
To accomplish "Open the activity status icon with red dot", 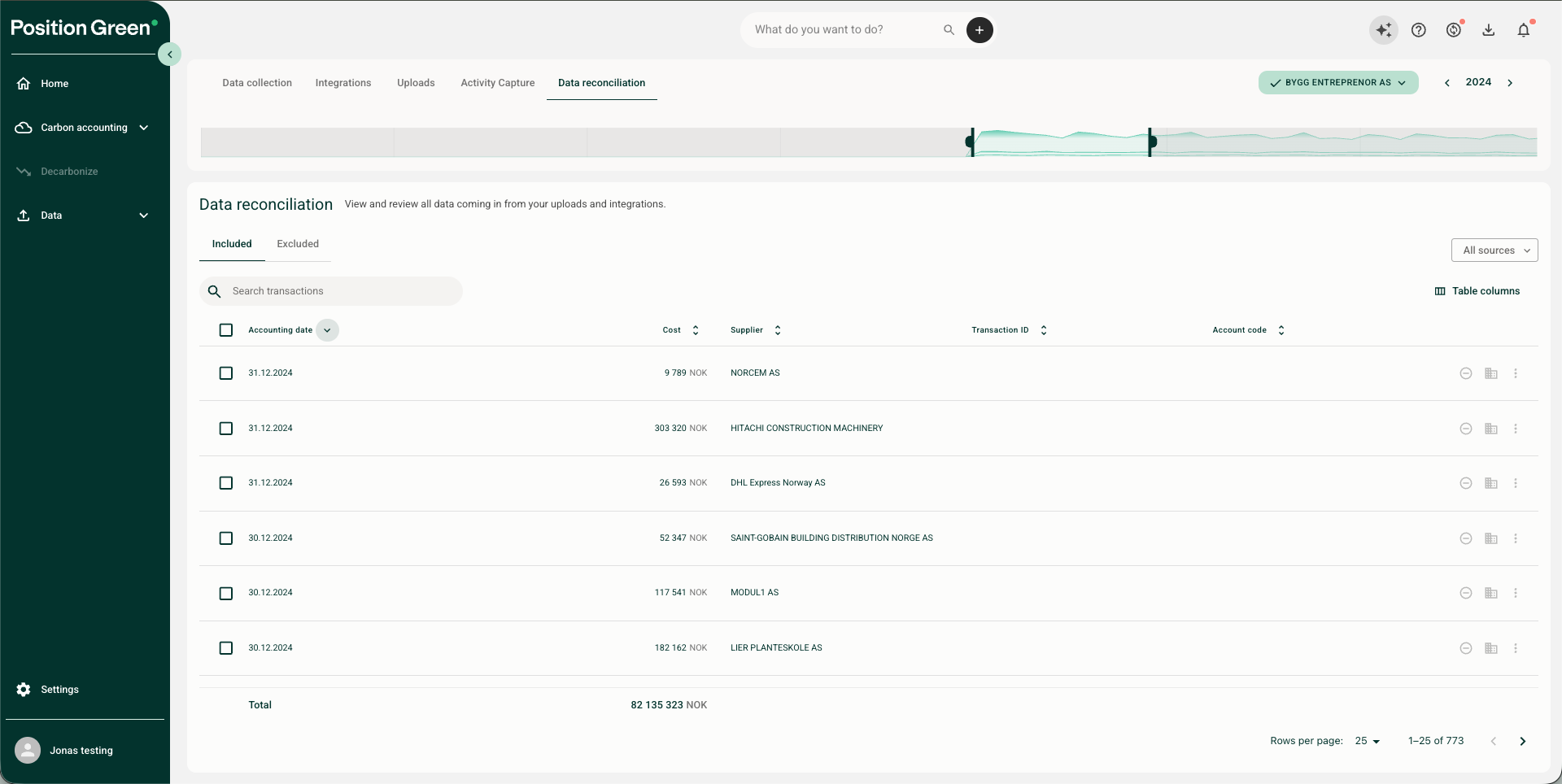I will [1454, 30].
